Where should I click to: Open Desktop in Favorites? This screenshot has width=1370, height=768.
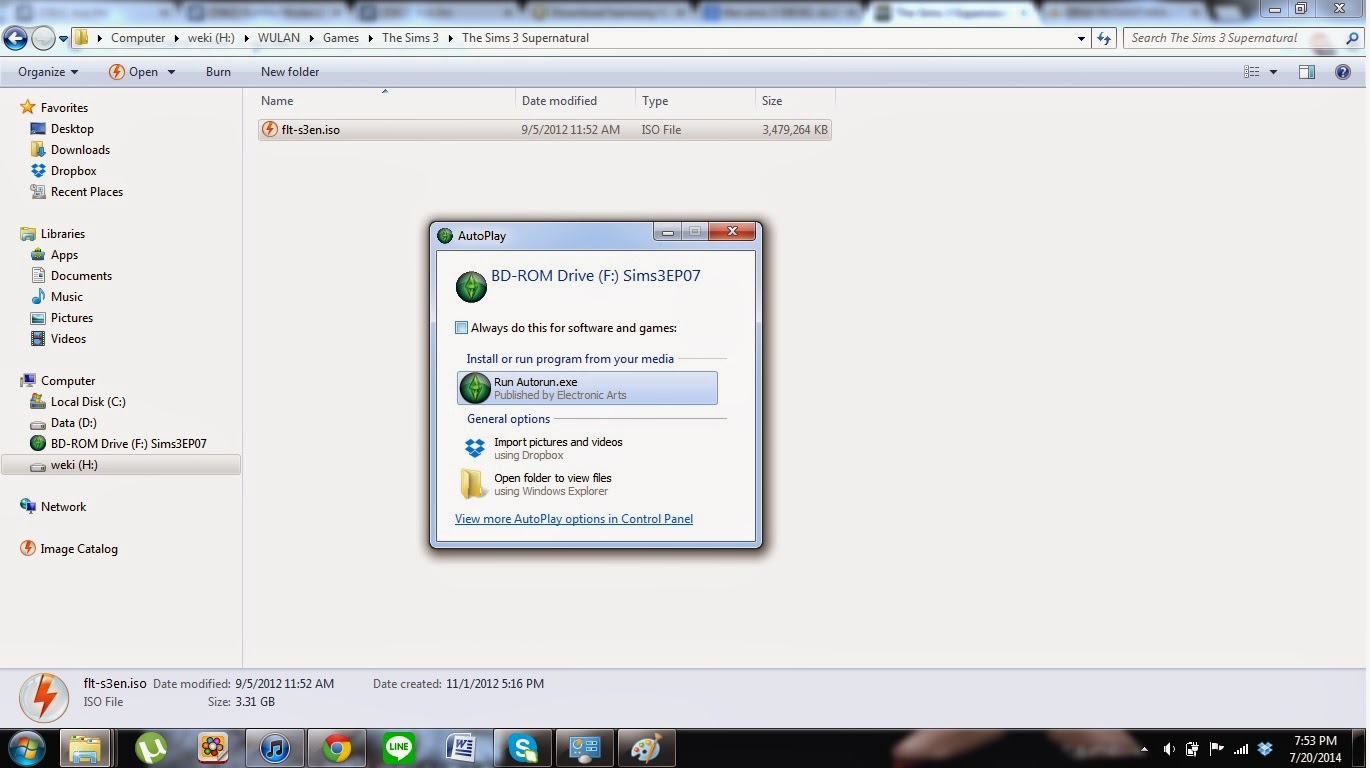pyautogui.click(x=72, y=129)
